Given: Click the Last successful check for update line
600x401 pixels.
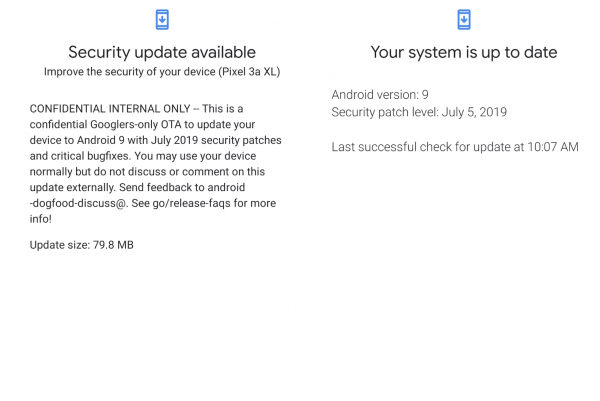Looking at the screenshot, I should 455,147.
